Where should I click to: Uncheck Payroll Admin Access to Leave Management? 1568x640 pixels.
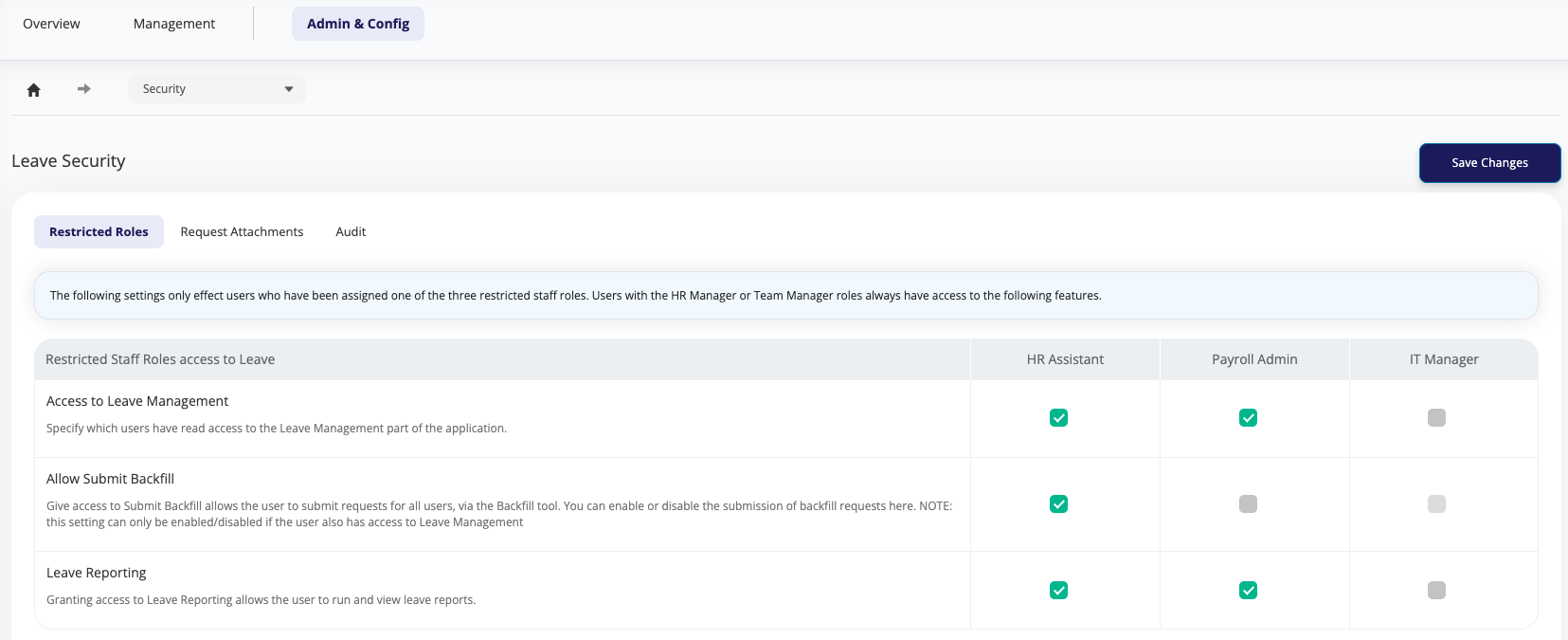tap(1248, 417)
